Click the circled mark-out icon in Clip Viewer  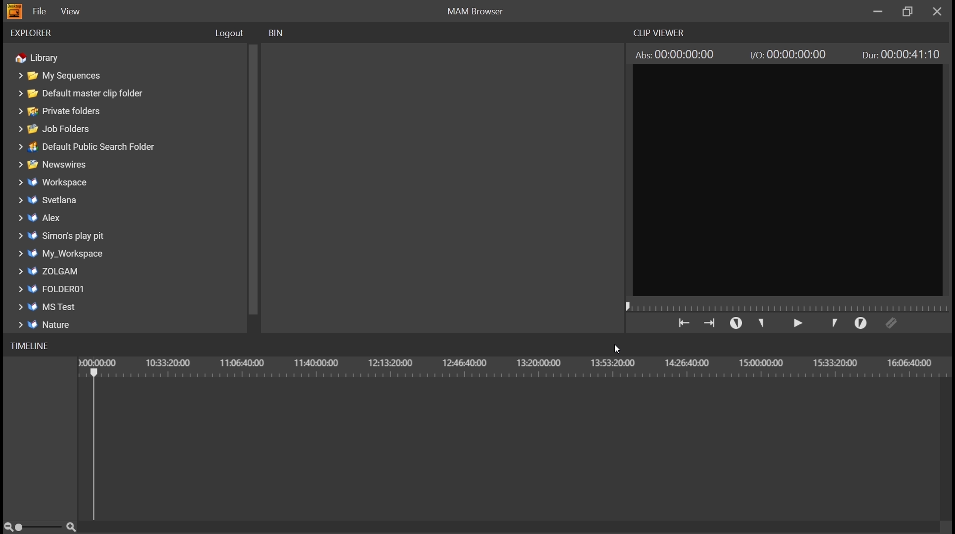(860, 323)
